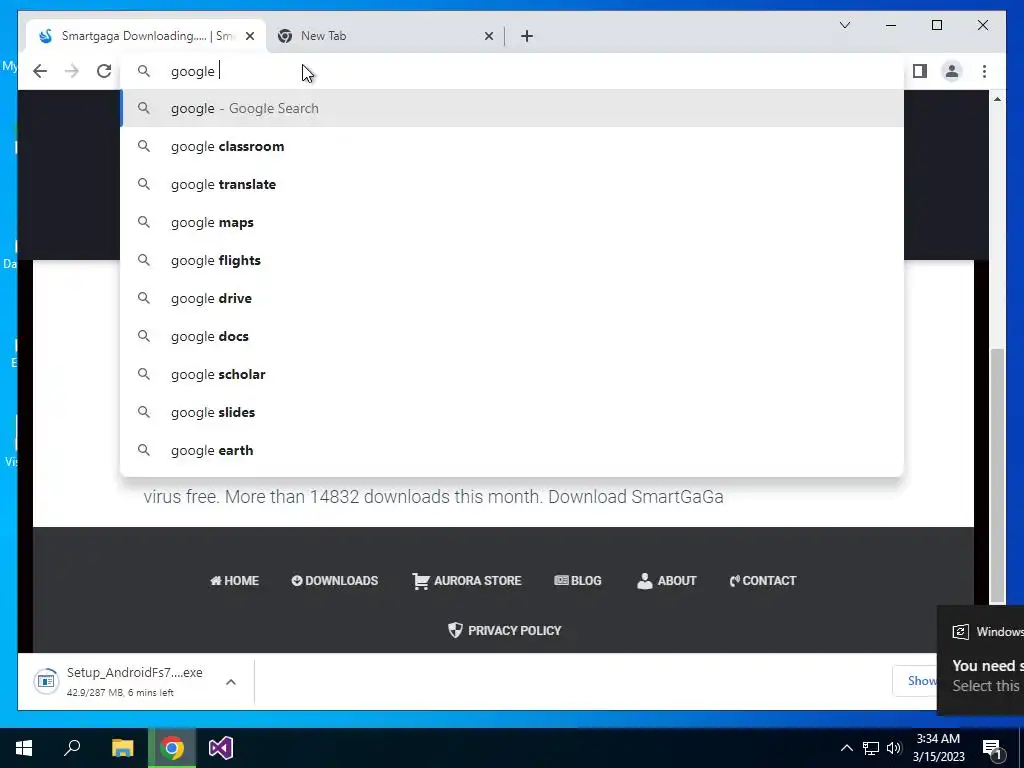Open Visual Studio from the taskbar
The height and width of the screenshot is (768, 1024).
tap(221, 748)
